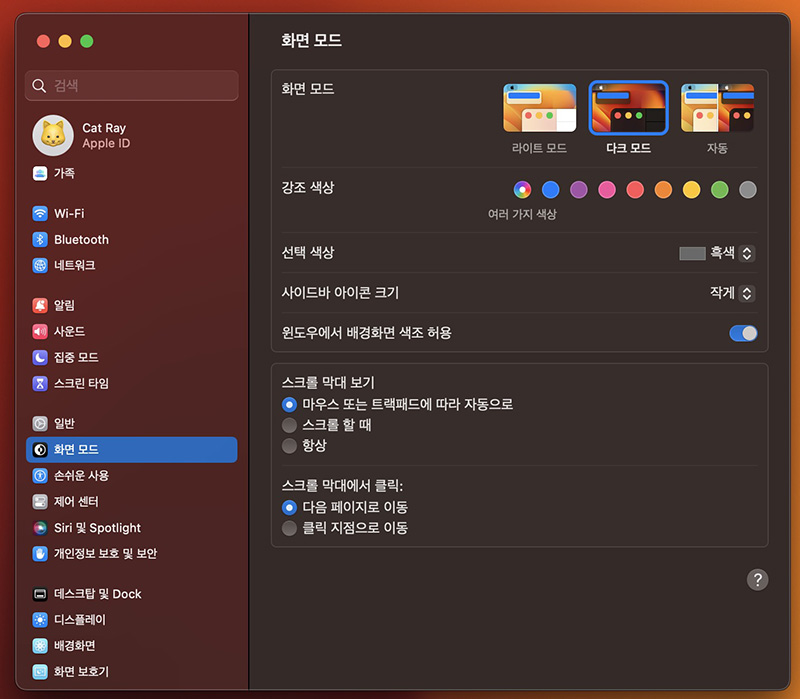Open the help question mark button
The height and width of the screenshot is (699, 800).
pos(758,580)
